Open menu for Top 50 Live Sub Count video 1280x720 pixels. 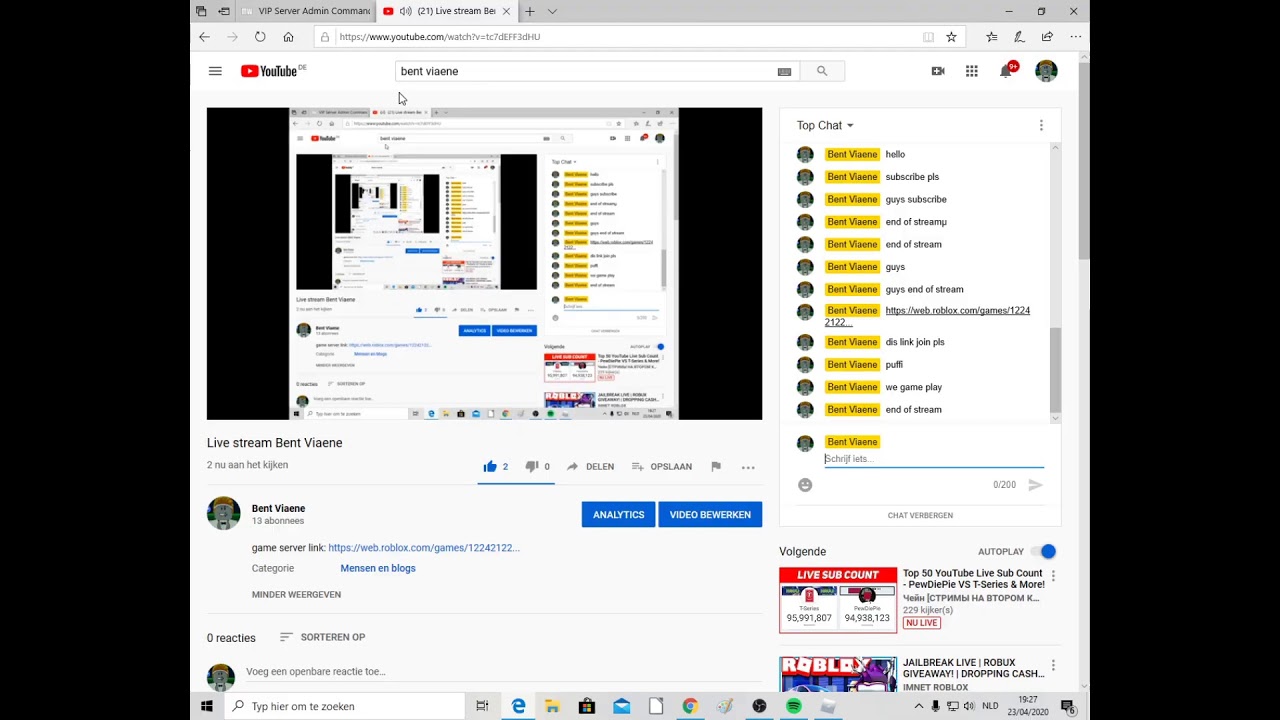point(1053,576)
